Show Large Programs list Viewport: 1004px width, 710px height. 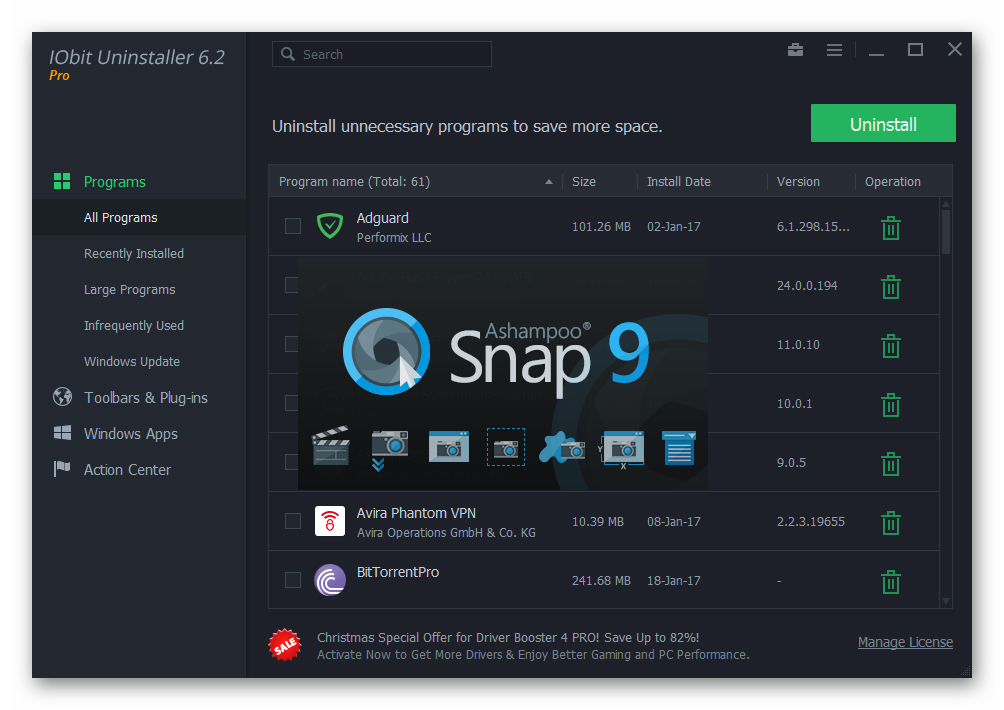tap(129, 289)
